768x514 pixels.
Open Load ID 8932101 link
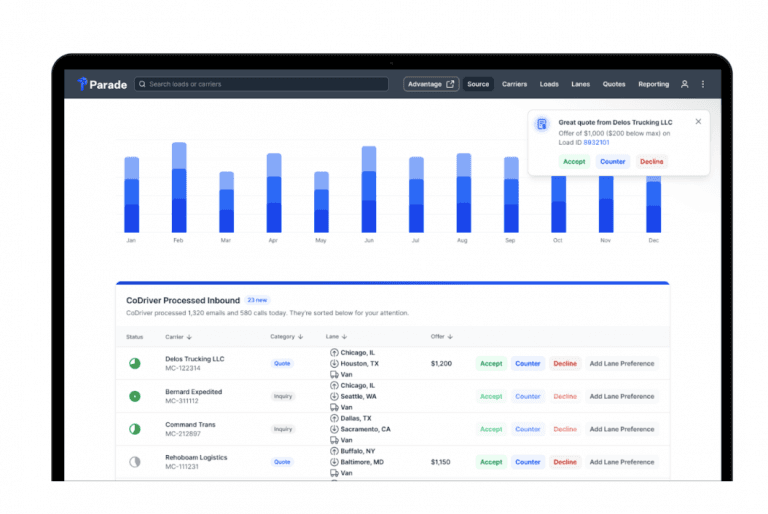point(596,143)
